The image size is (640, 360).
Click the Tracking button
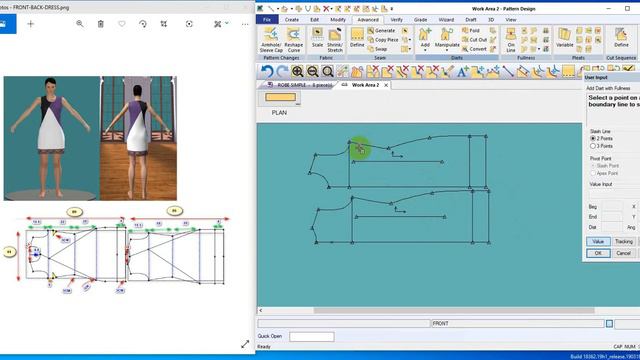click(x=624, y=242)
